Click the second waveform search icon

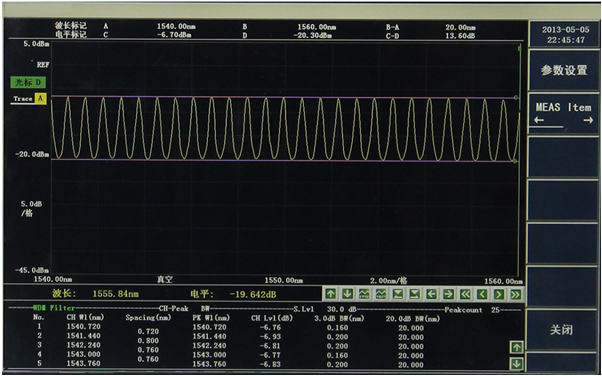pos(381,295)
